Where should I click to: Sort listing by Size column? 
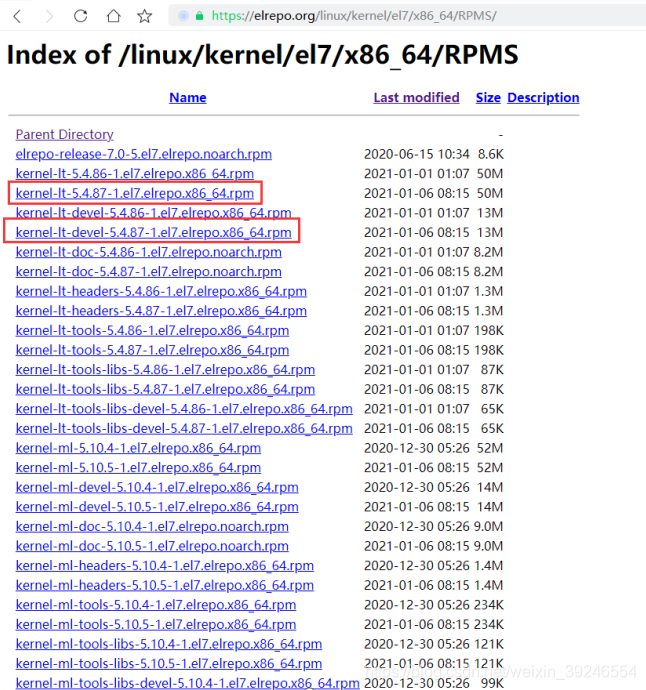488,97
